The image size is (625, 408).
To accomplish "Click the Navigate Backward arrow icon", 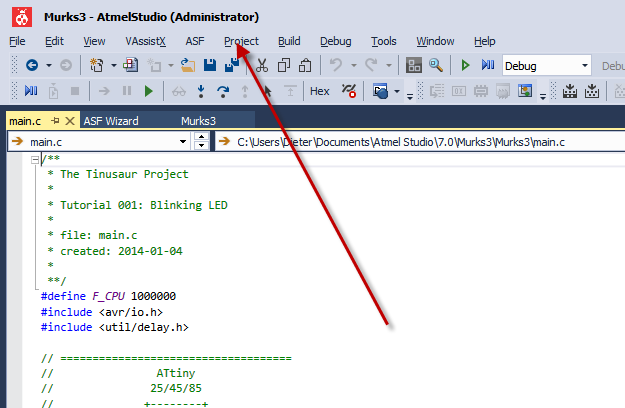I will 32,65.
